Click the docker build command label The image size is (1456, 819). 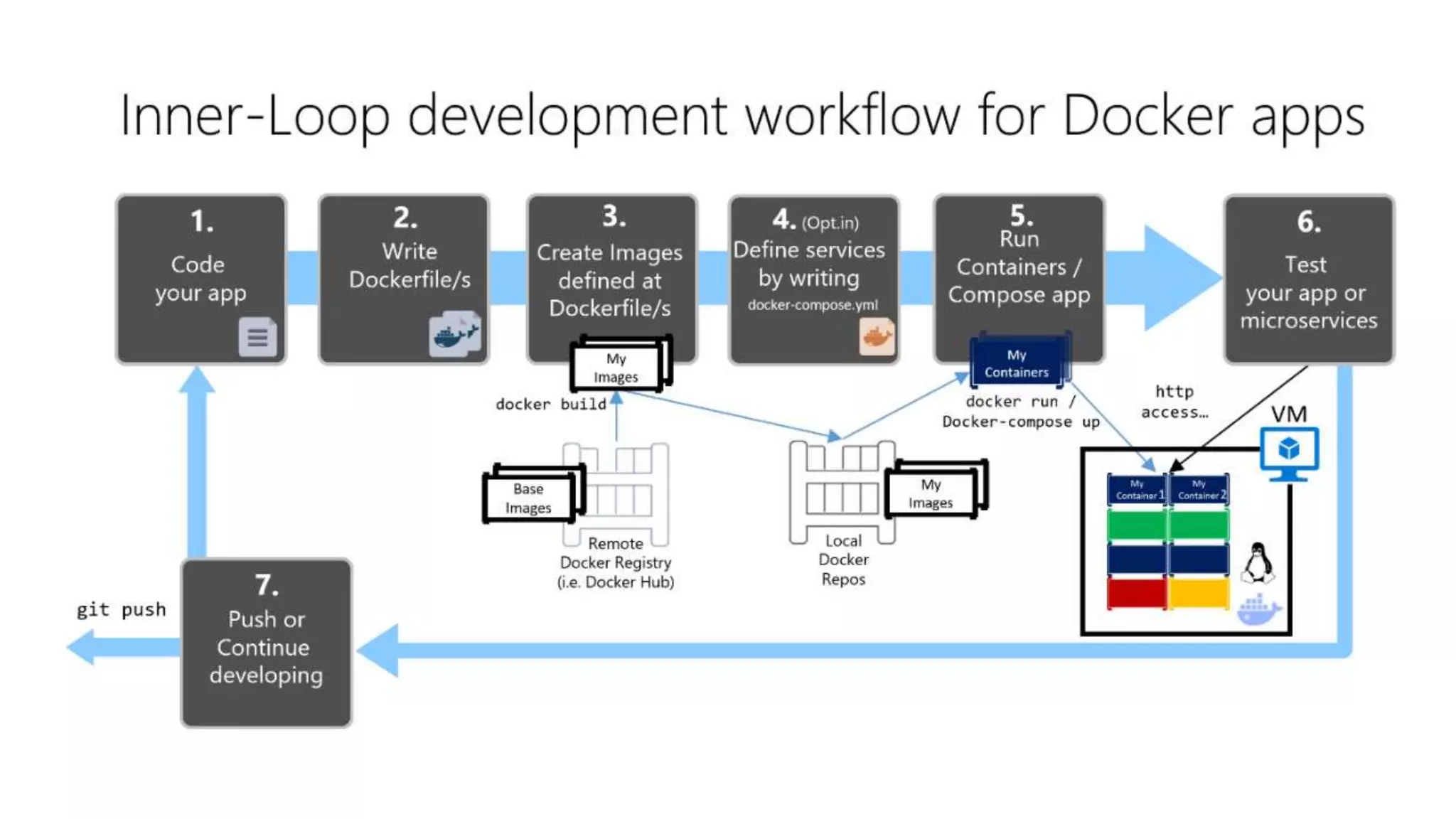coord(550,404)
